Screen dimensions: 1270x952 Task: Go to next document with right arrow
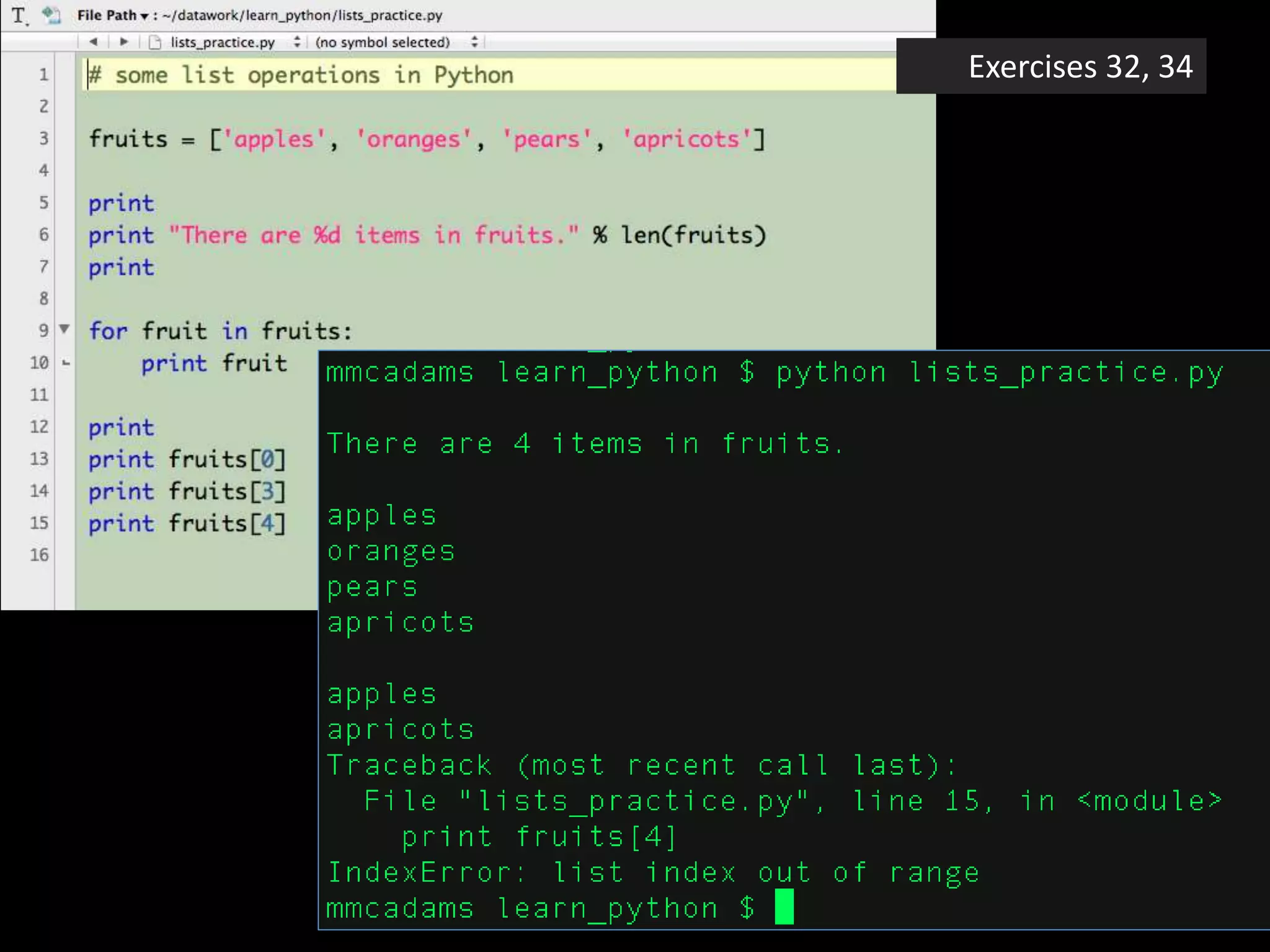pyautogui.click(x=123, y=42)
